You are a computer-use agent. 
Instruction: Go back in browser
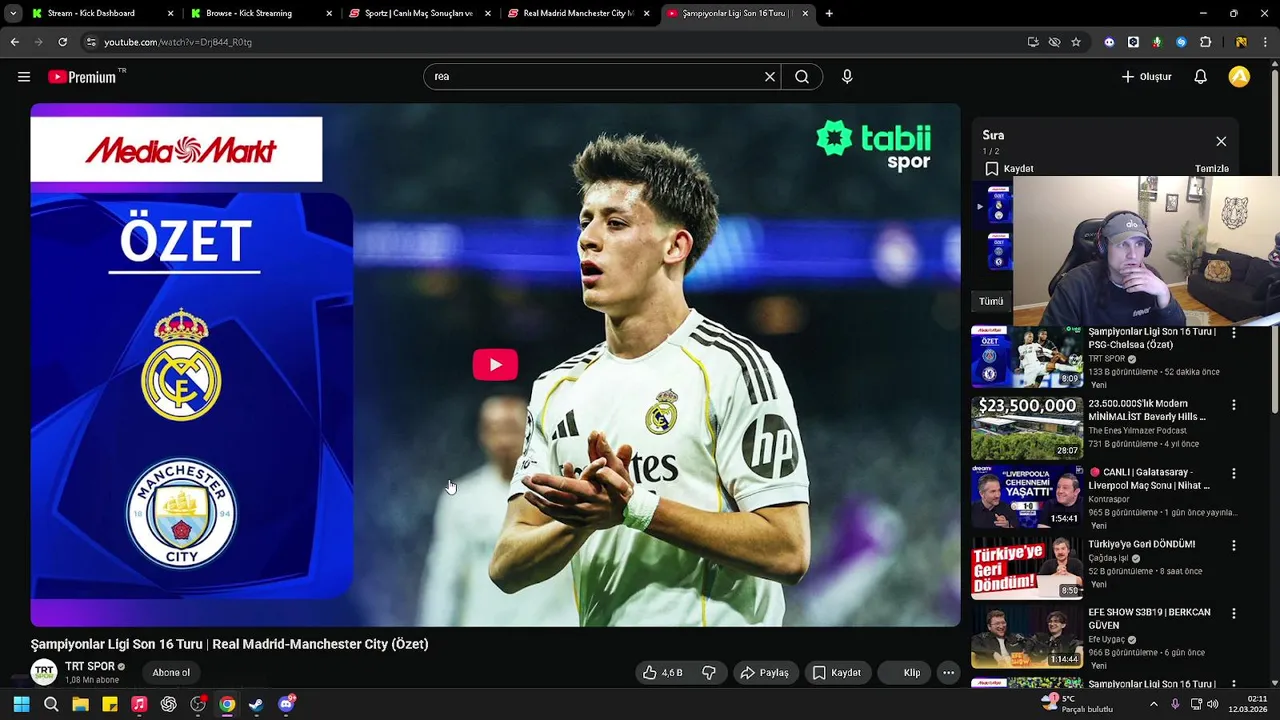(x=15, y=42)
